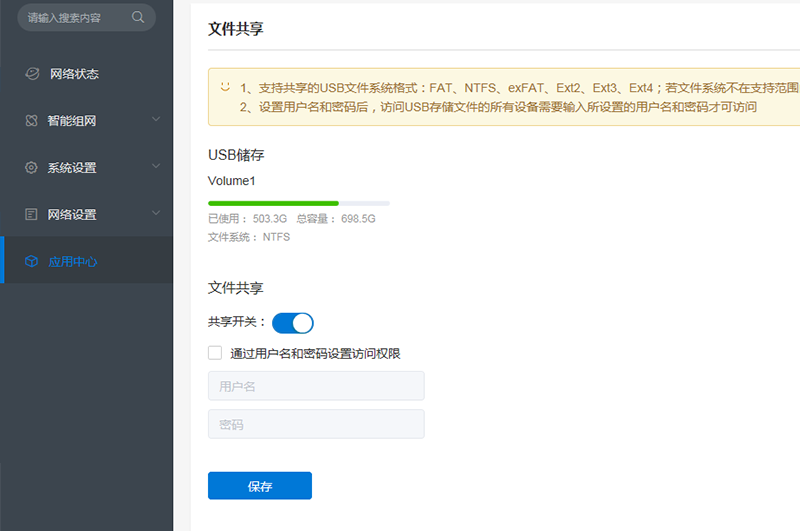Viewport: 800px width, 531px height.
Task: Click notice line 1 about USB formats
Action: 519,88
